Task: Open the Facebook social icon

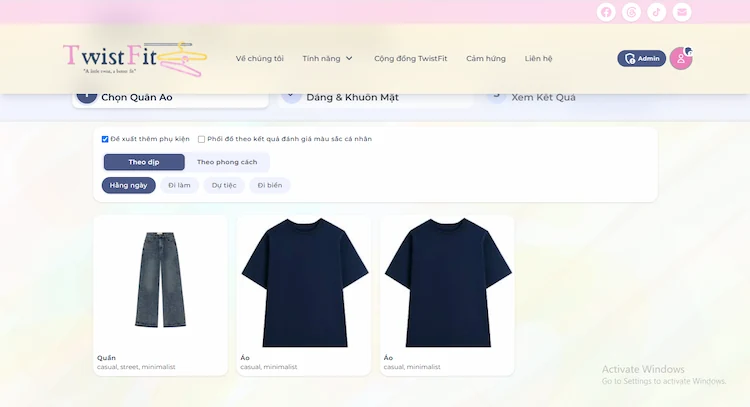Action: pos(606,12)
